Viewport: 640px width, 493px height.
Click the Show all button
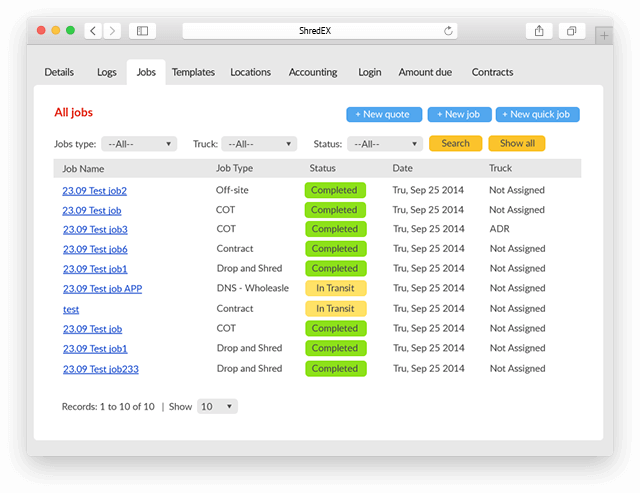[517, 144]
